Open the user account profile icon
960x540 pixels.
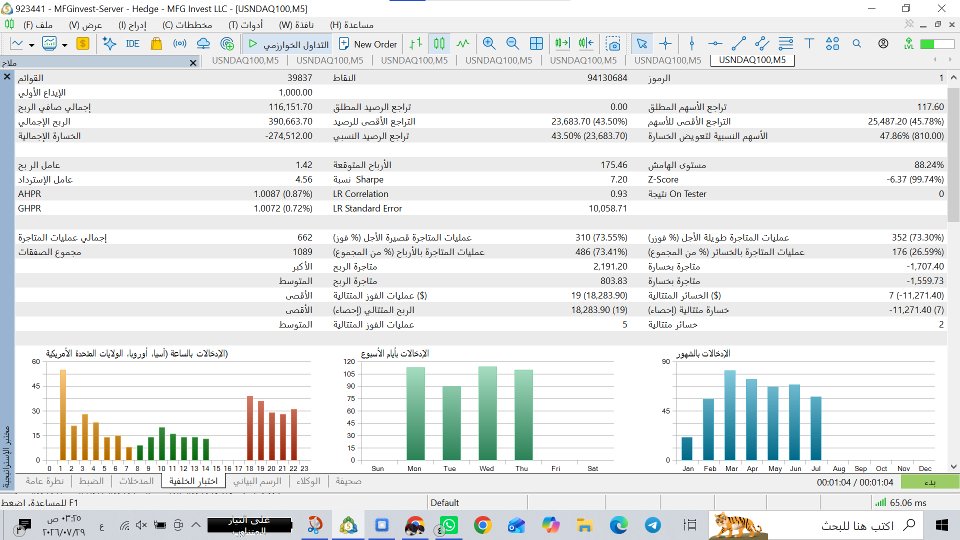[883, 43]
